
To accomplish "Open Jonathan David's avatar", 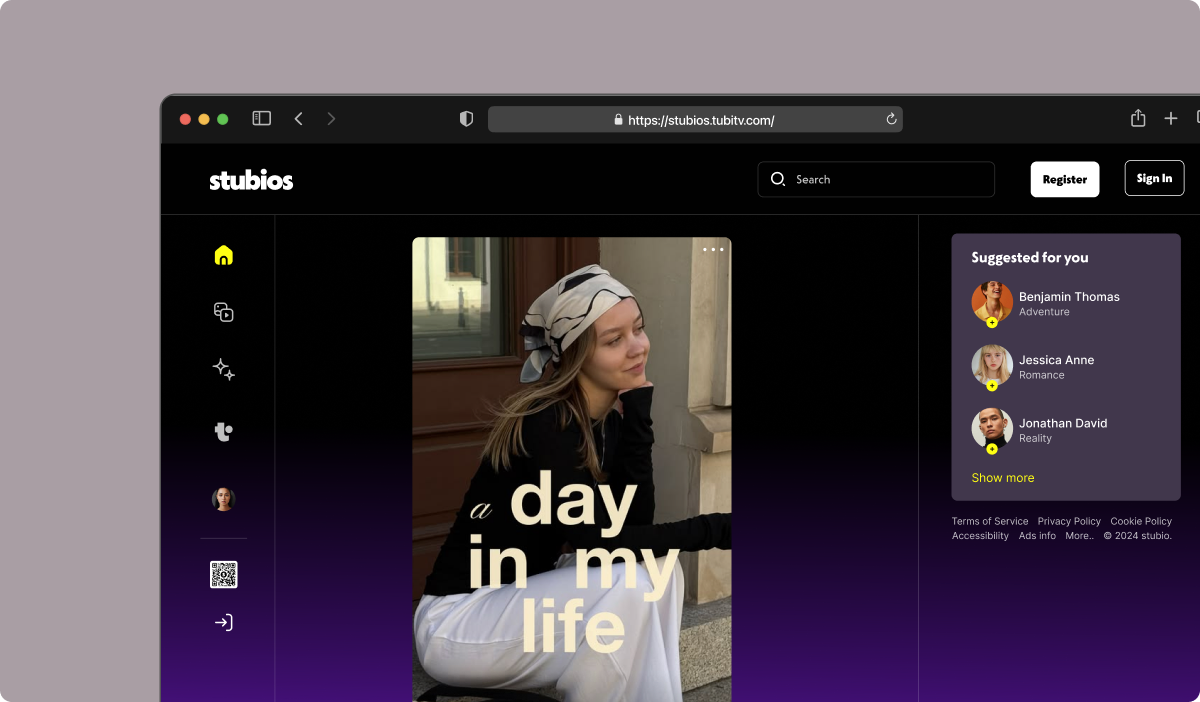I will 992,428.
